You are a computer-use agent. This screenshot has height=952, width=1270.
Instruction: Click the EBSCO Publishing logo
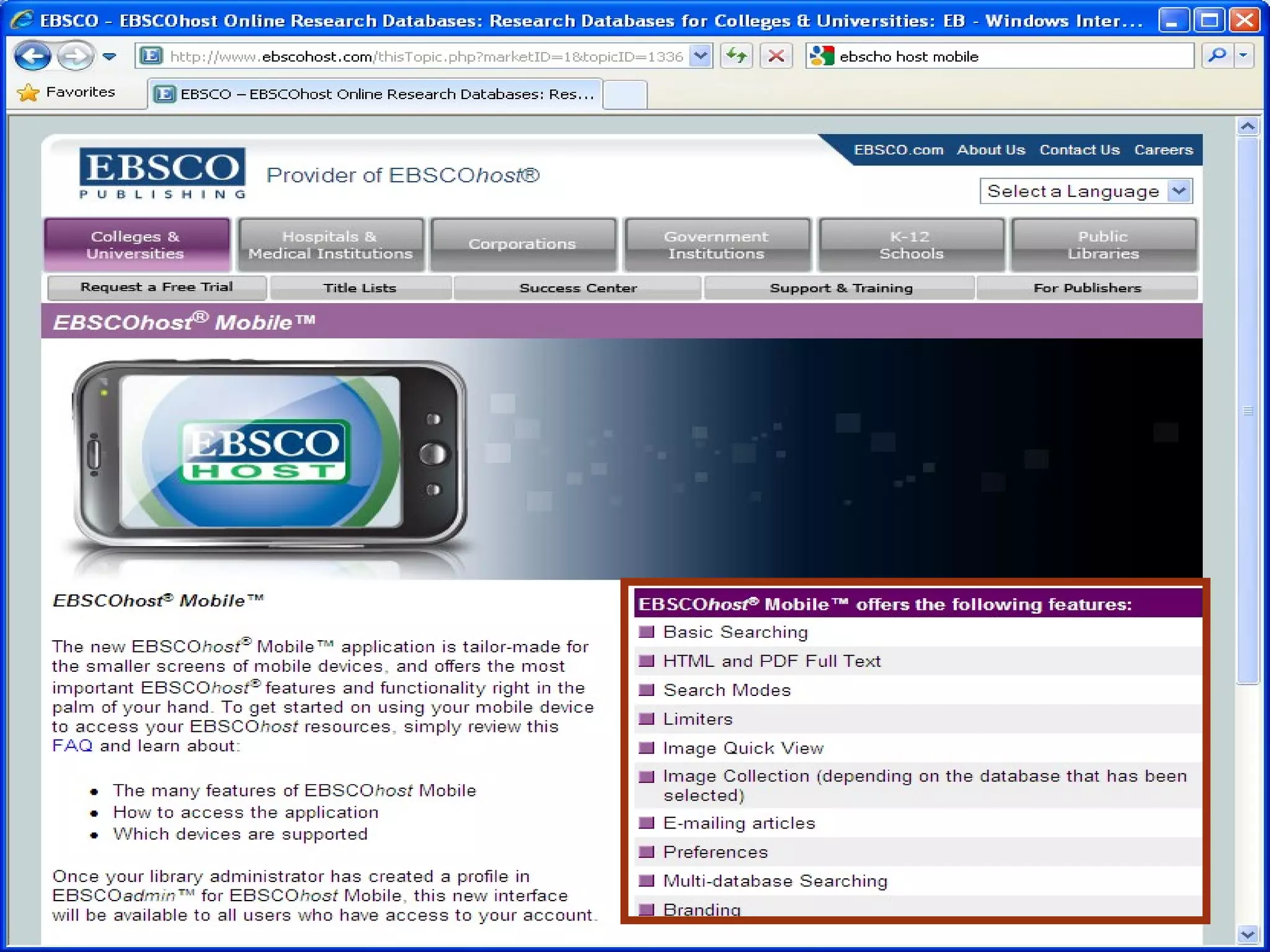[x=162, y=173]
